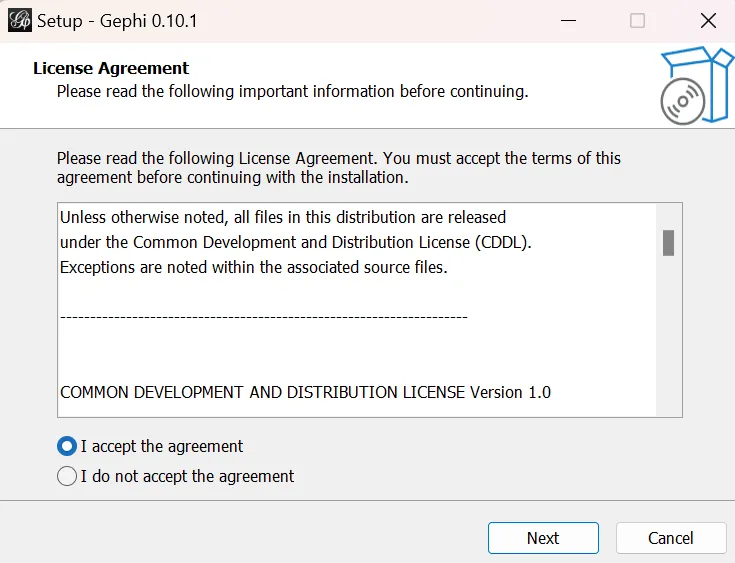
Task: Select "I accept the agreement"
Action: [67, 446]
